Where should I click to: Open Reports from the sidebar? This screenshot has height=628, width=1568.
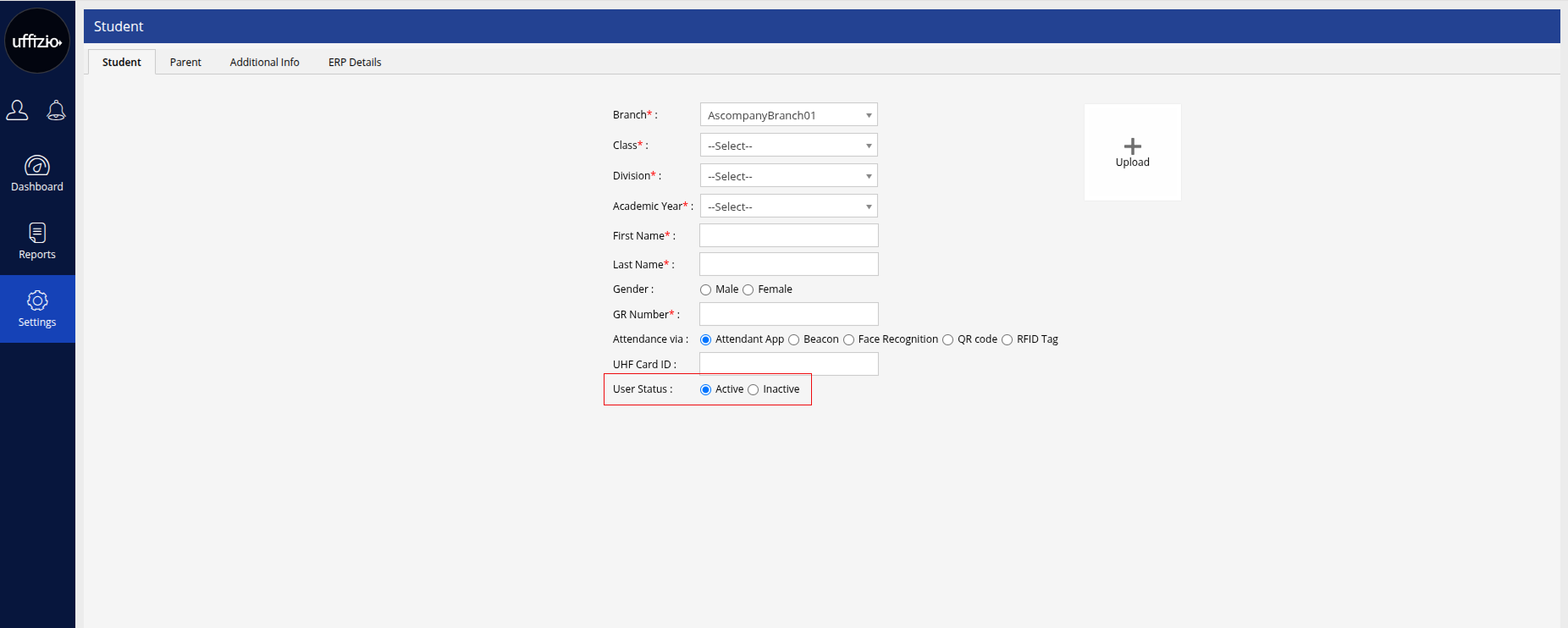37,241
